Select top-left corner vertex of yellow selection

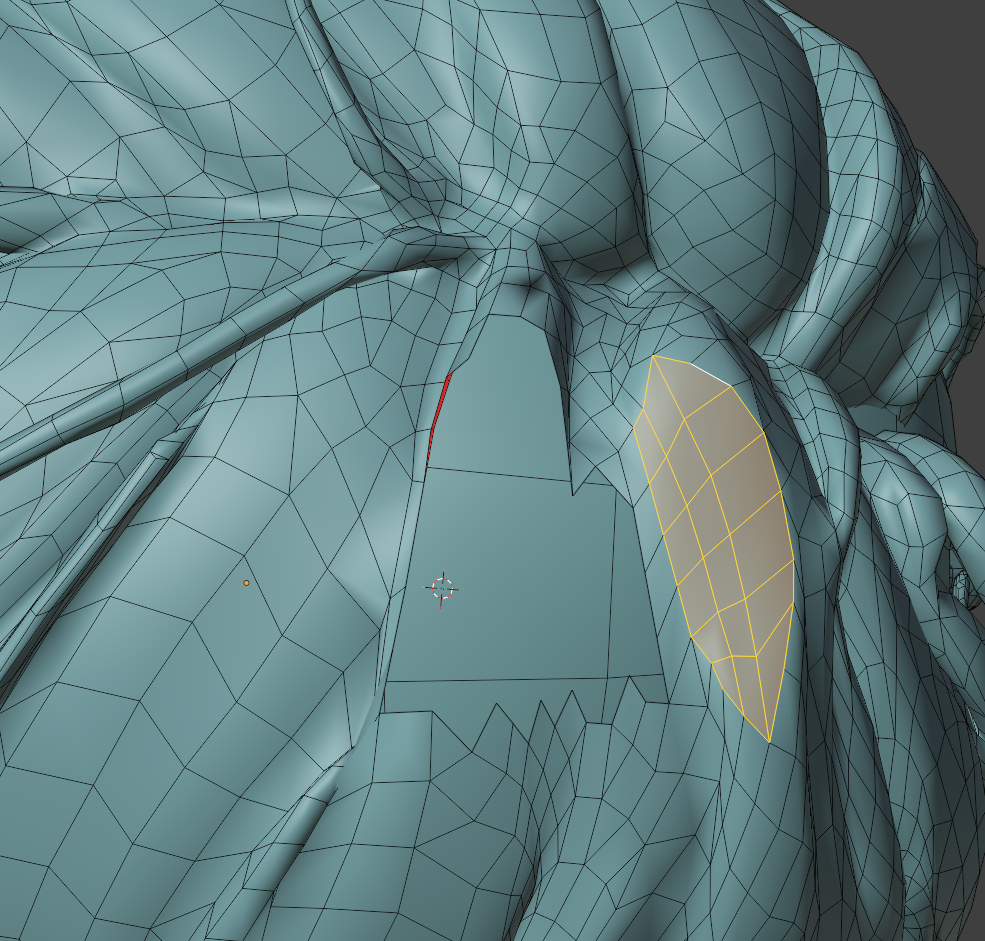pyautogui.click(x=653, y=356)
